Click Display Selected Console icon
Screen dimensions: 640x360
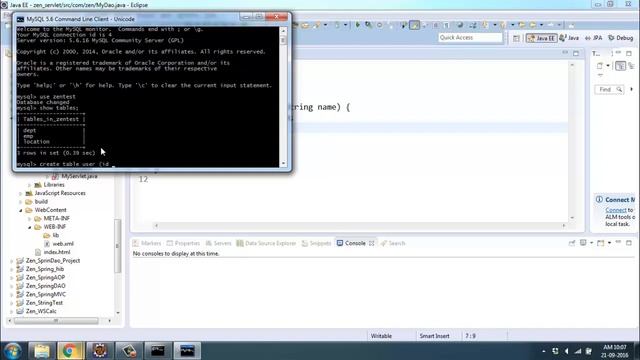tap(583, 243)
